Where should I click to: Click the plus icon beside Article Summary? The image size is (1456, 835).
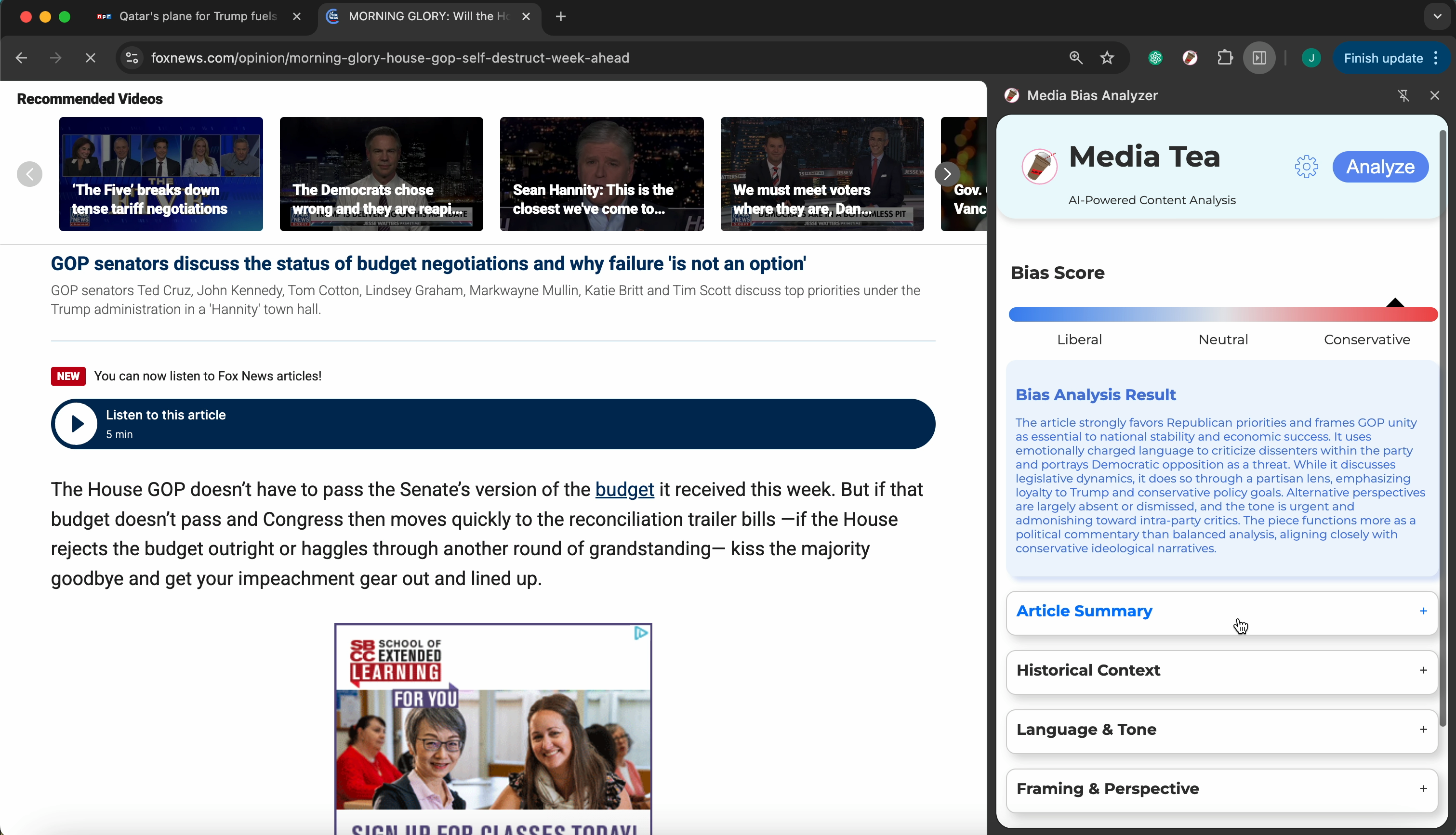[1423, 612]
